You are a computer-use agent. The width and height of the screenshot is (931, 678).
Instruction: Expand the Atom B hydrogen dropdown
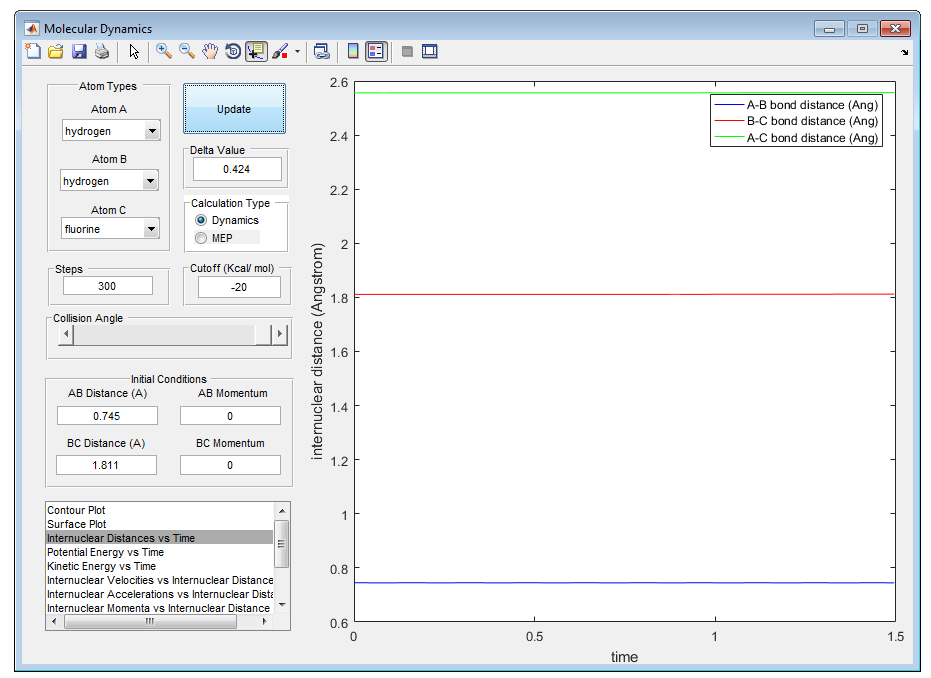[x=149, y=181]
